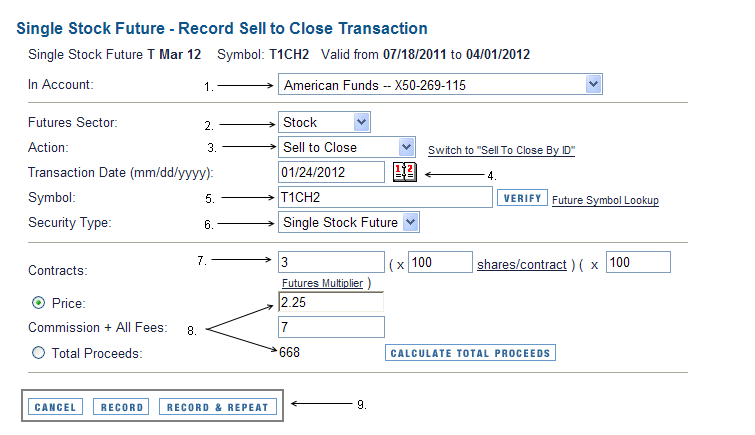Click the Contracts quantity field
This screenshot has width=755, height=435.
pos(331,262)
